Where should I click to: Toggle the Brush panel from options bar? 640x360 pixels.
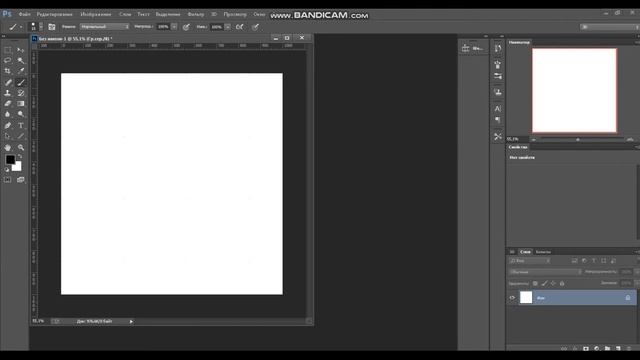[x=52, y=27]
